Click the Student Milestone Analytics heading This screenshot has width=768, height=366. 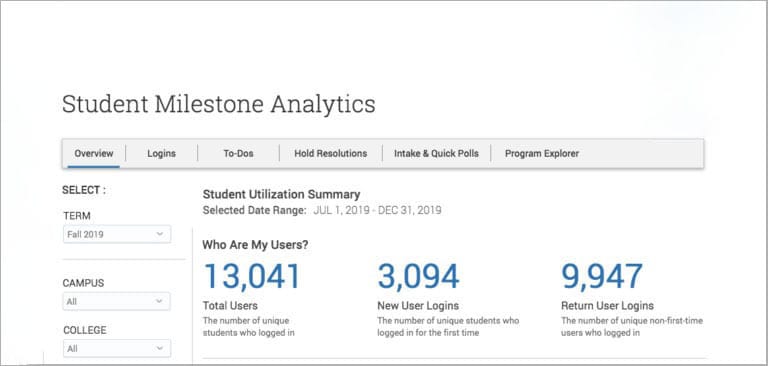[219, 104]
